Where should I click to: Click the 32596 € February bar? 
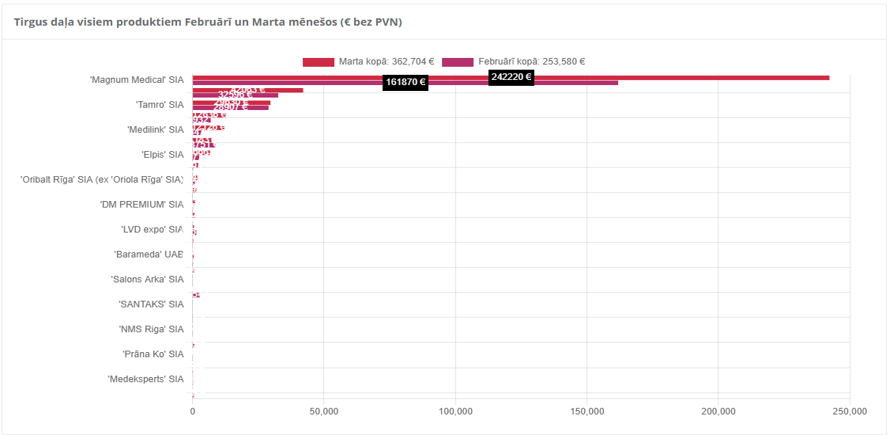[235, 95]
